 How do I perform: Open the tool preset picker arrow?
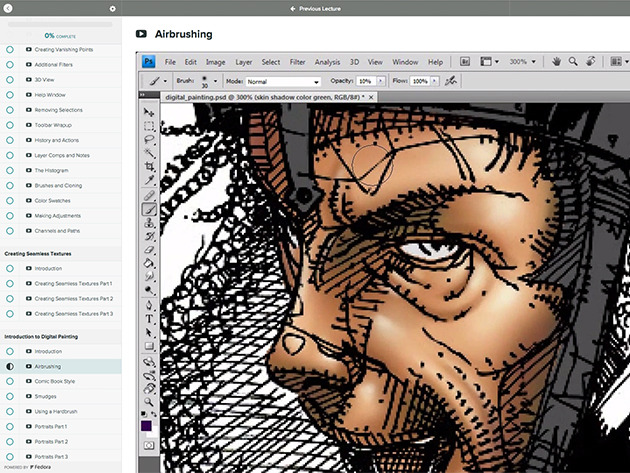coord(165,81)
